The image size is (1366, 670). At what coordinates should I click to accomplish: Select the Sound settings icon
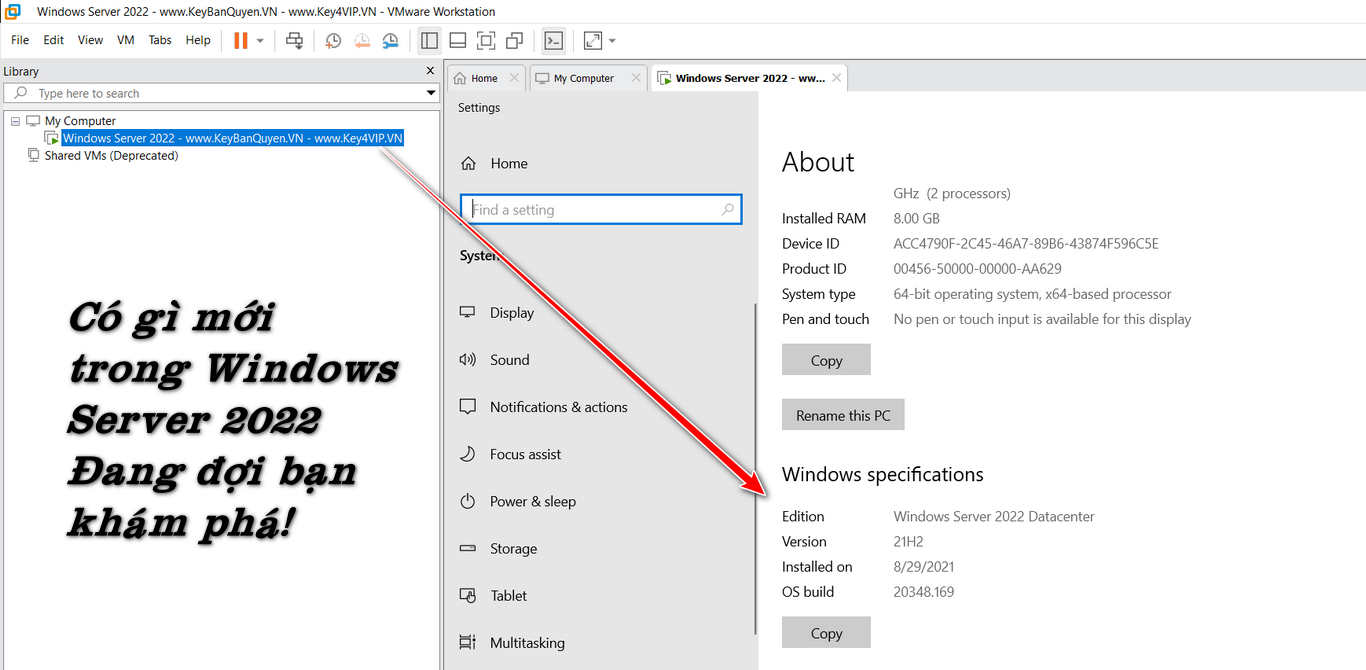(x=467, y=360)
